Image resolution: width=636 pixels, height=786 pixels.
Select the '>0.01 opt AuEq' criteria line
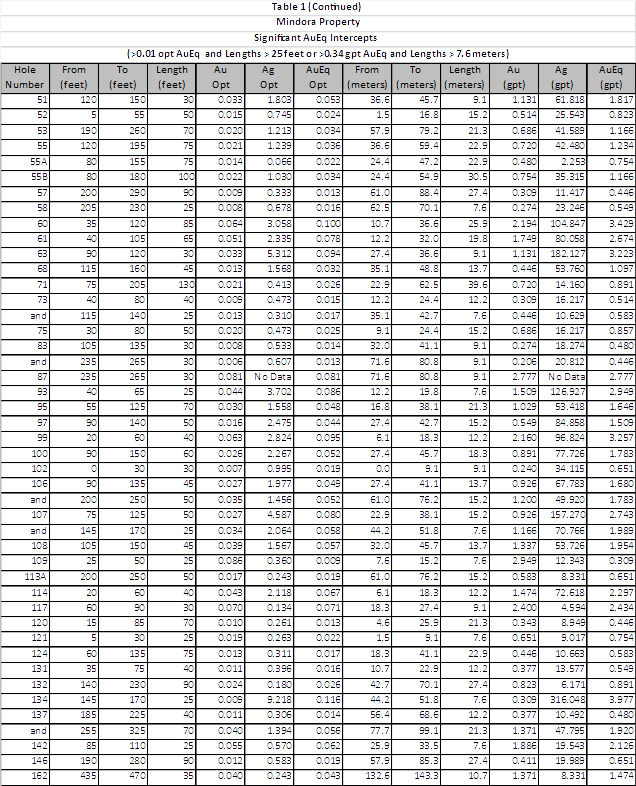pos(318,54)
